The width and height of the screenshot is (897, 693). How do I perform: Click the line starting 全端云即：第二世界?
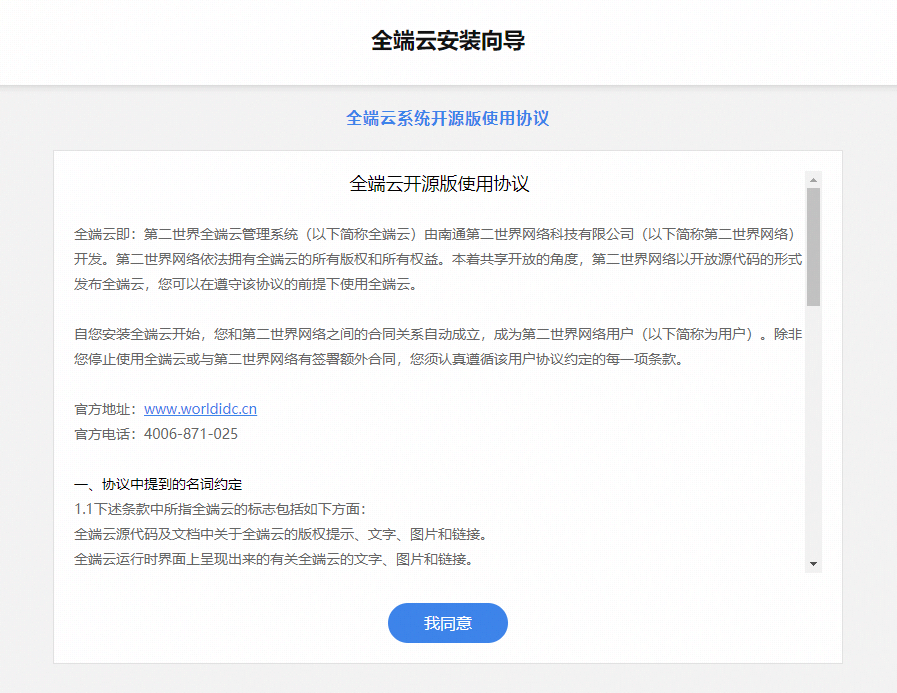click(434, 234)
